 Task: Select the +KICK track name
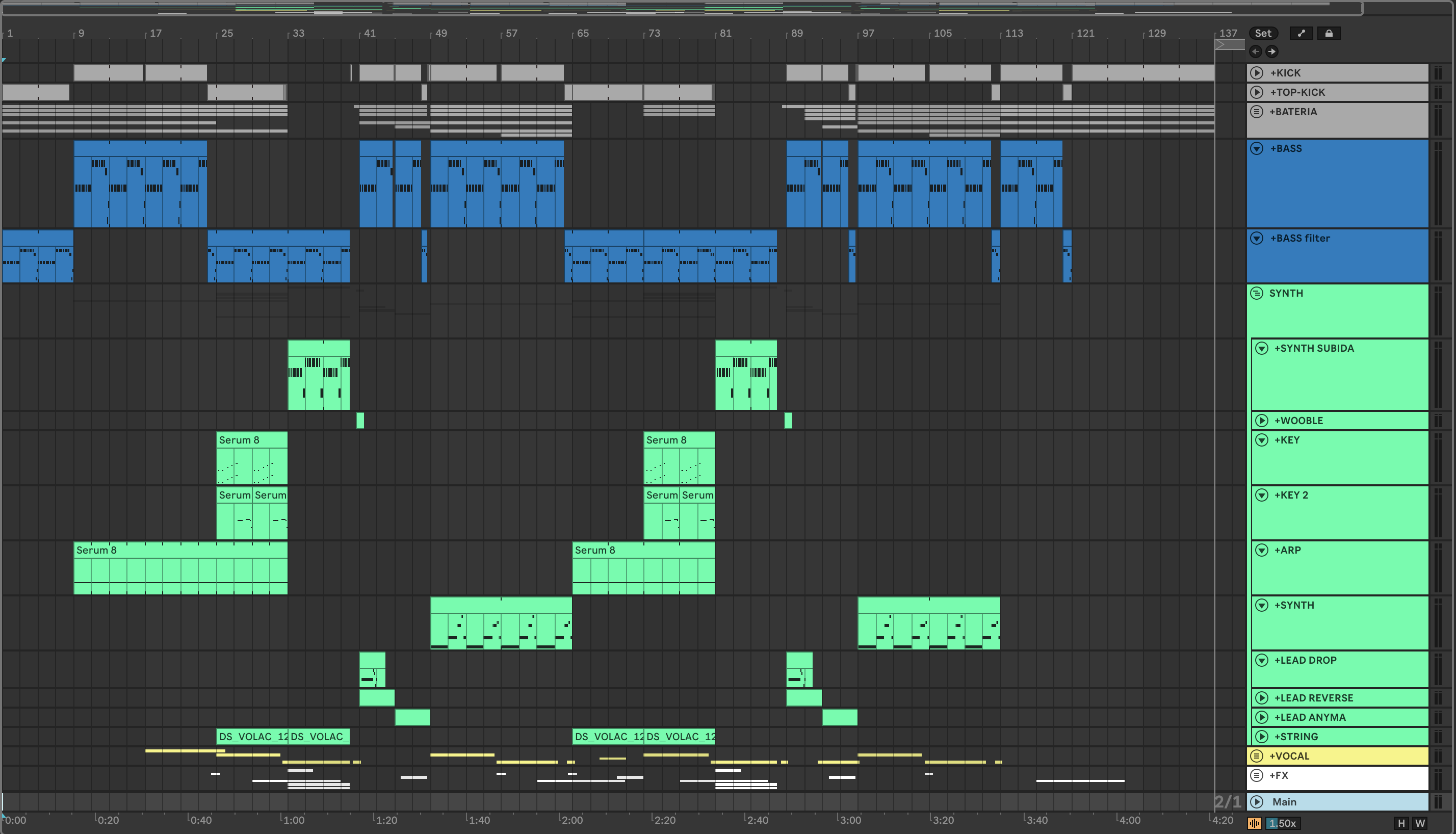coord(1285,73)
